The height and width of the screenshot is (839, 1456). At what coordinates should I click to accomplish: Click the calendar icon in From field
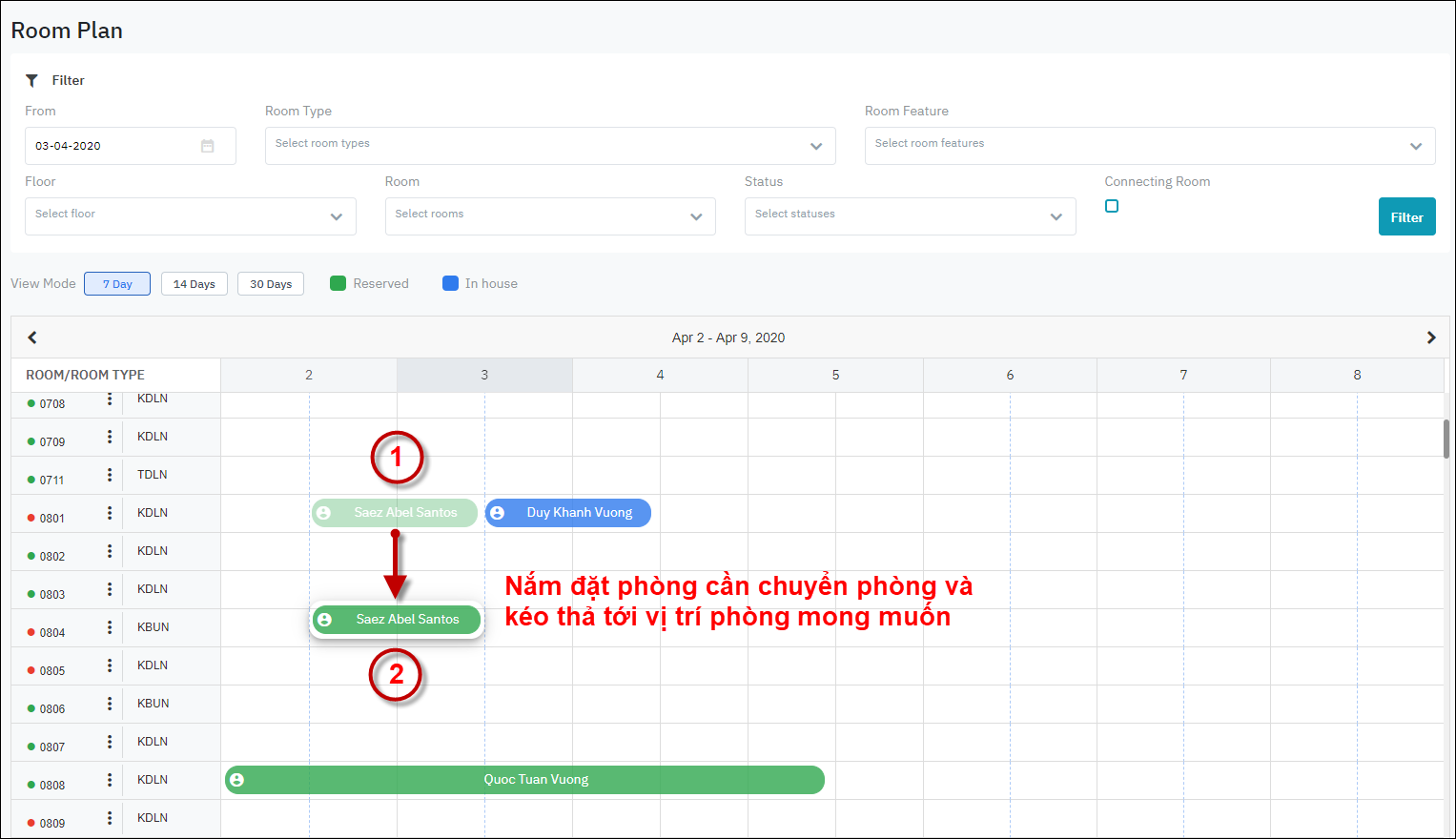point(208,146)
